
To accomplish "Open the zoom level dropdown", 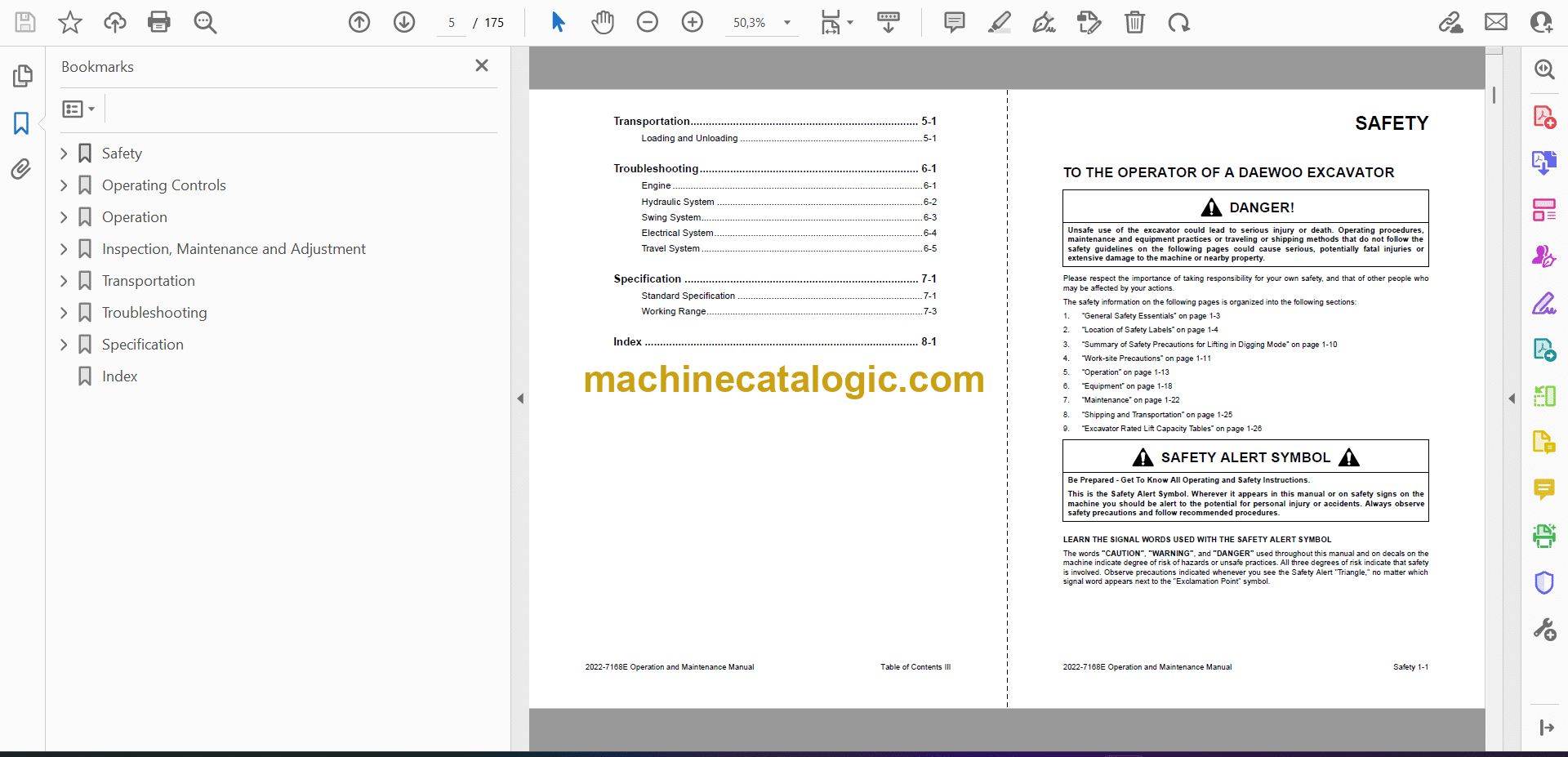I will 787,23.
